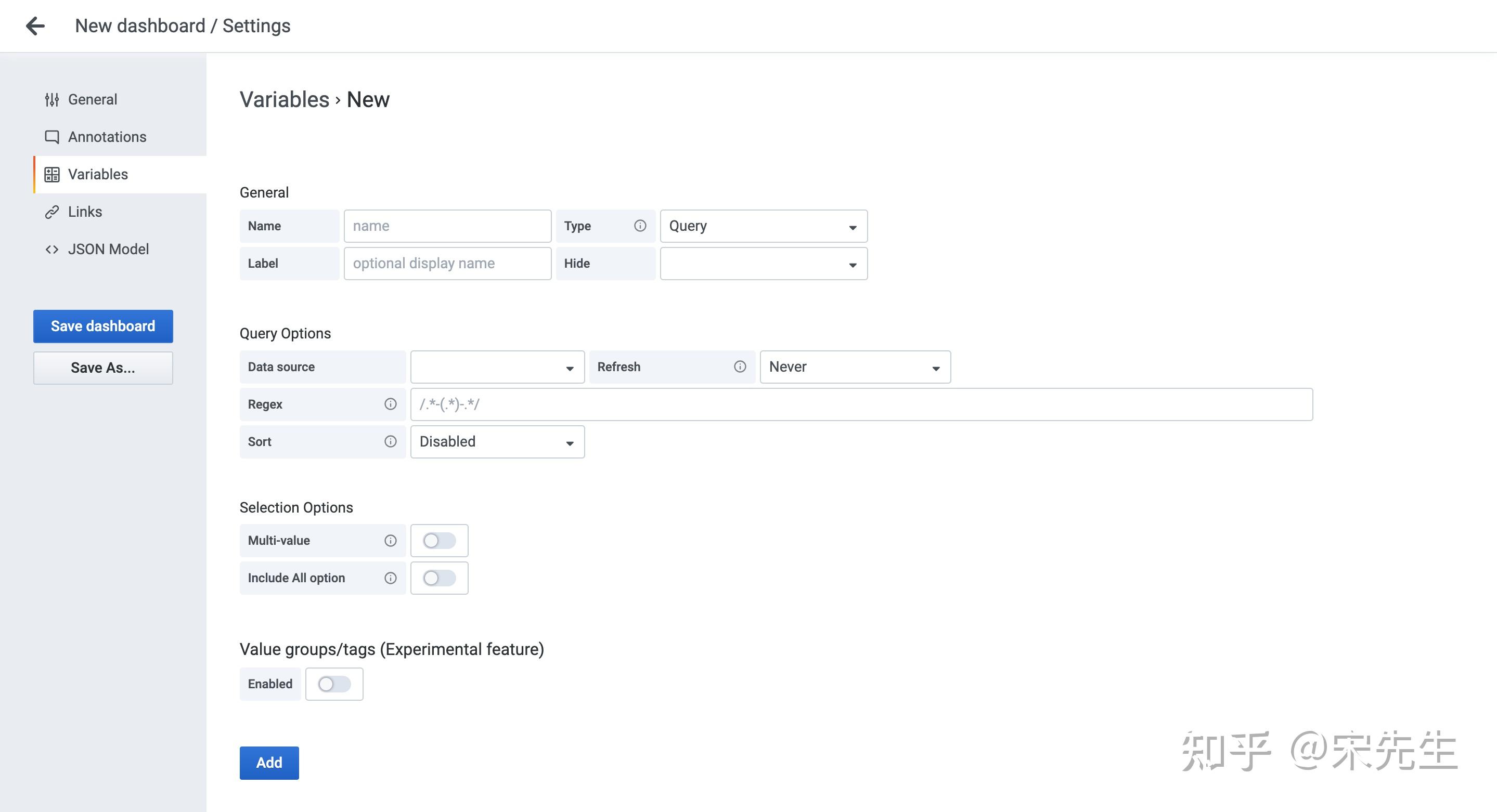1497x812 pixels.
Task: Click the Multi-value info icon
Action: [x=391, y=541]
